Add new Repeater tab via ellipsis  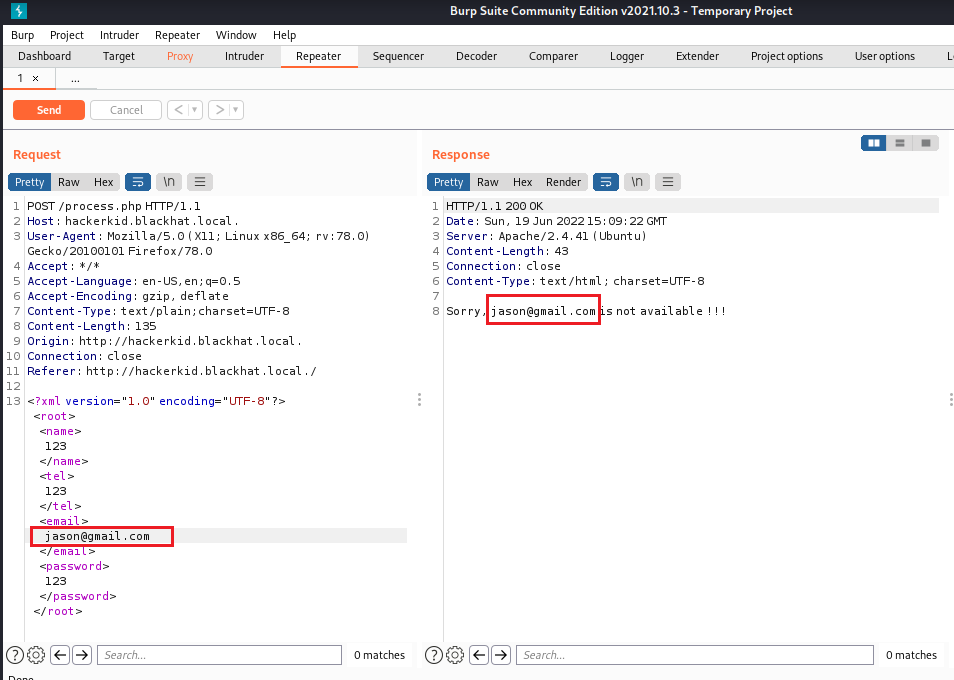75,78
